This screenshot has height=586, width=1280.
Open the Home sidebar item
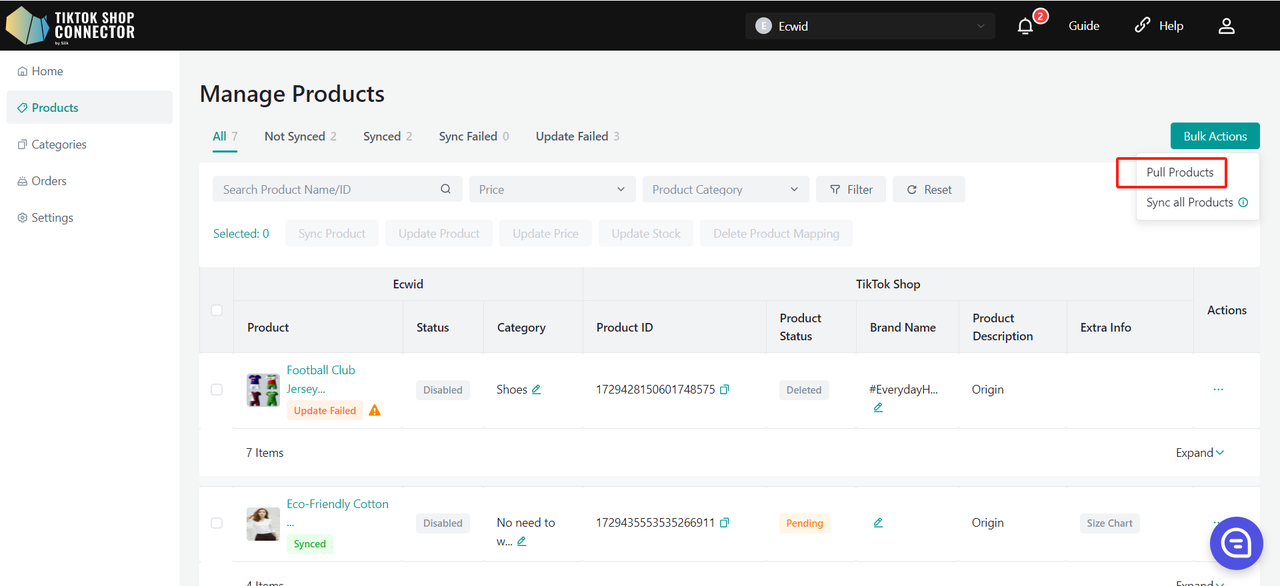coord(89,71)
